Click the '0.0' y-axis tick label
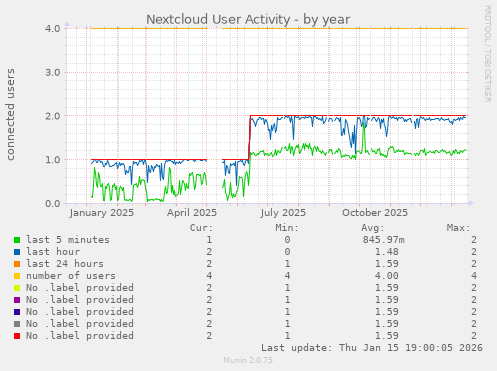The height and width of the screenshot is (371, 497). click(53, 203)
